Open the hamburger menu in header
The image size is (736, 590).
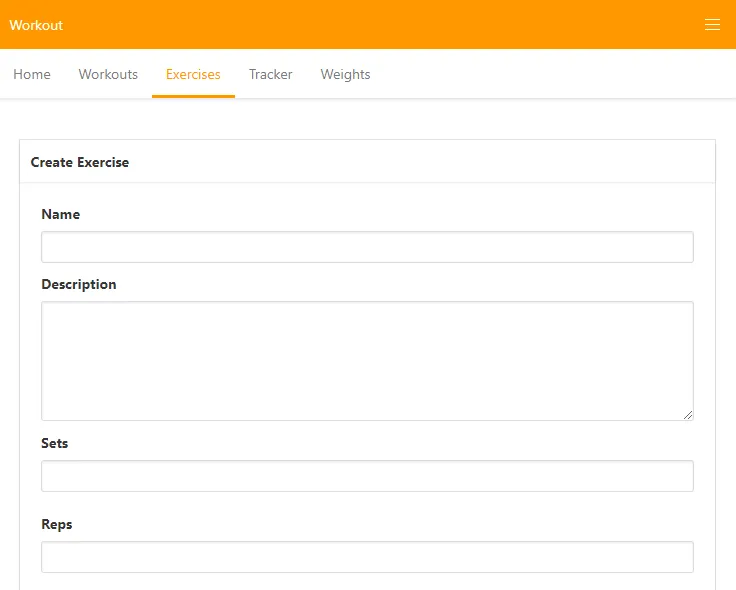point(712,25)
